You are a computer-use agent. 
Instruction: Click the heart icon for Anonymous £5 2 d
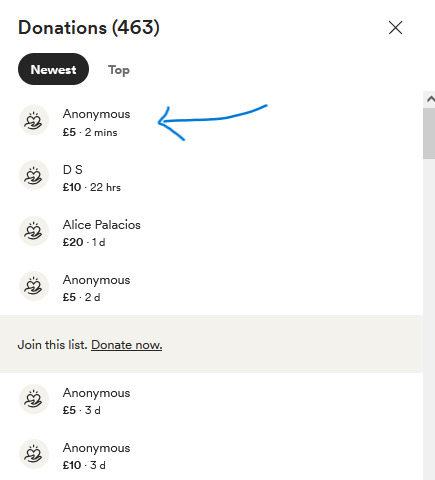pyautogui.click(x=34, y=286)
